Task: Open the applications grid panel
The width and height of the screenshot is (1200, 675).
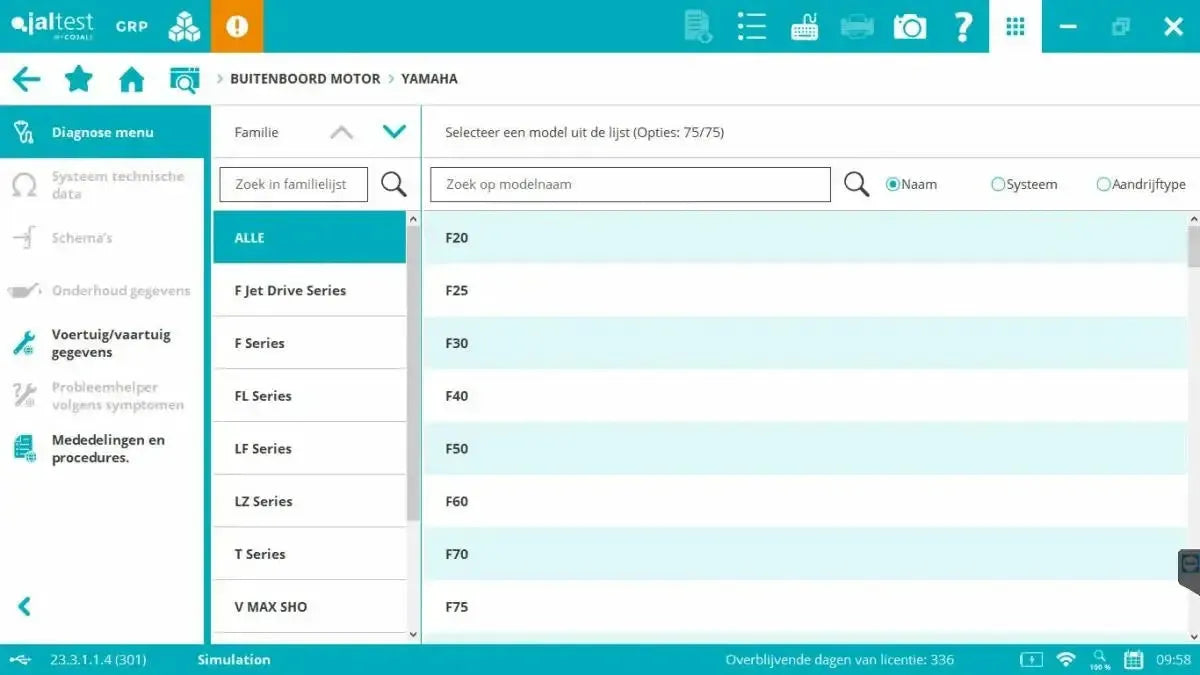Action: [x=1015, y=26]
